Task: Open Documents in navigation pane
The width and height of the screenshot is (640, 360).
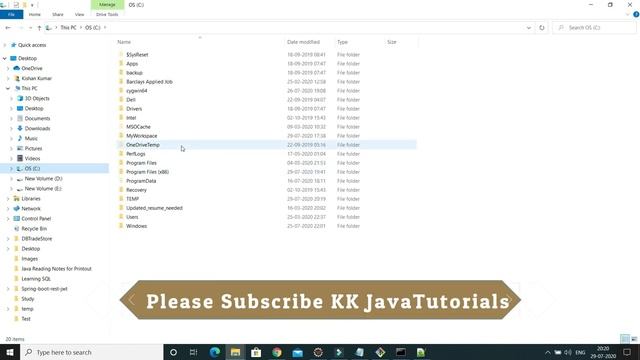Action: 37,118
